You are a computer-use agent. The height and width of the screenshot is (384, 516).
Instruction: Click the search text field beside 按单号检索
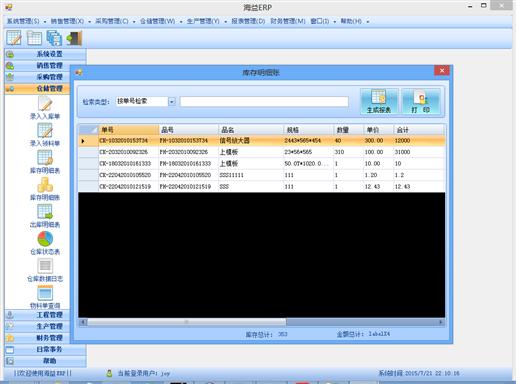point(264,101)
